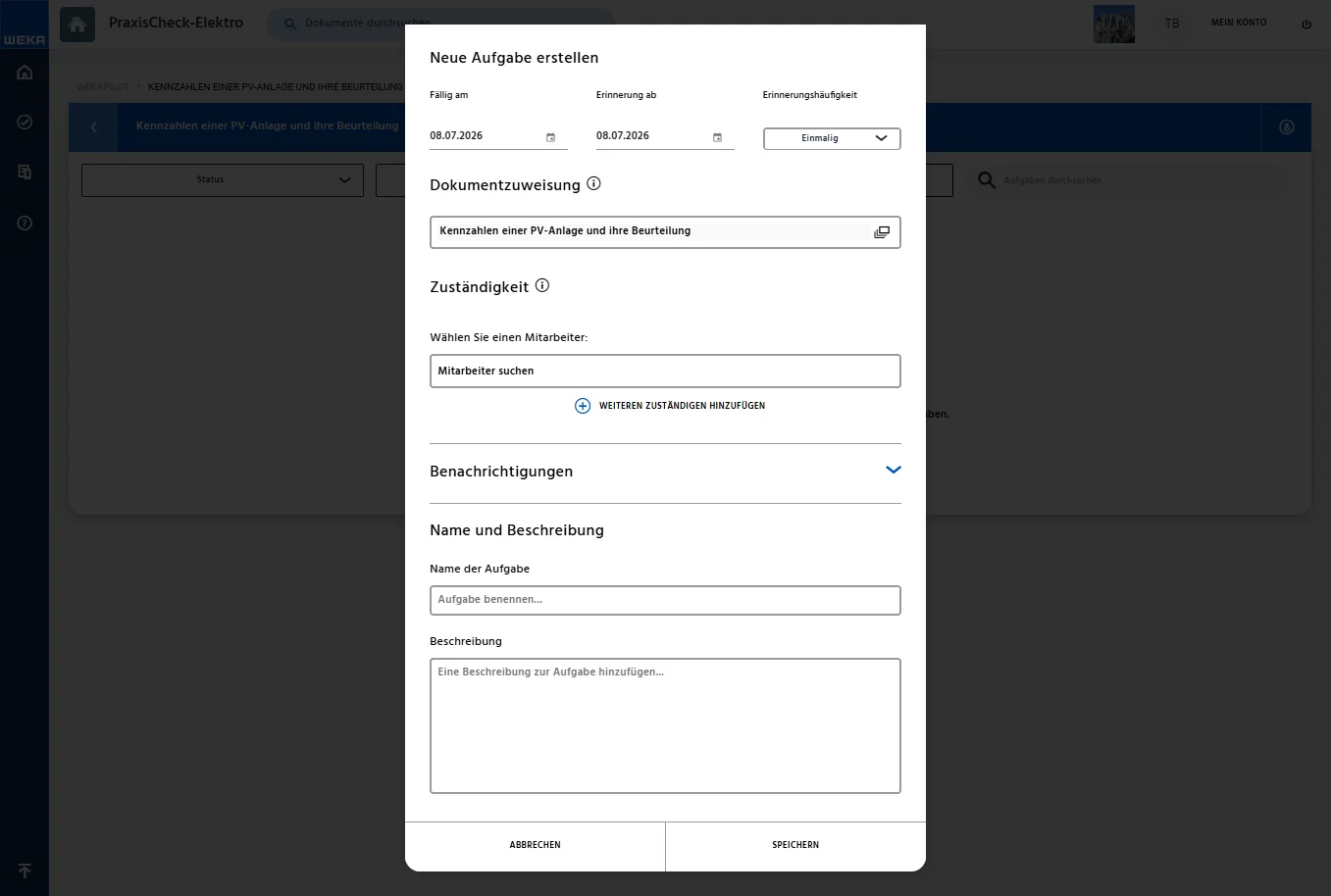Open the home icon in the left sidebar
This screenshot has height=896, width=1331.
(25, 73)
